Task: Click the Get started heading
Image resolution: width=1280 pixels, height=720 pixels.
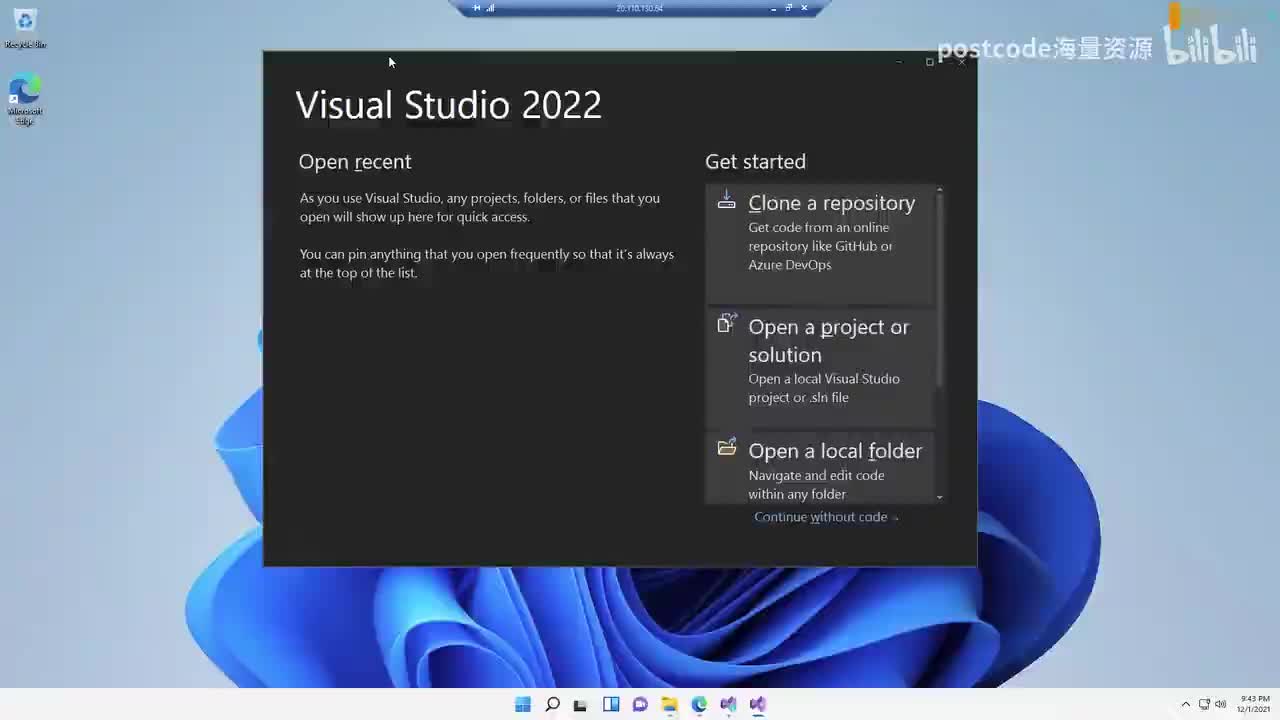Action: coord(755,162)
